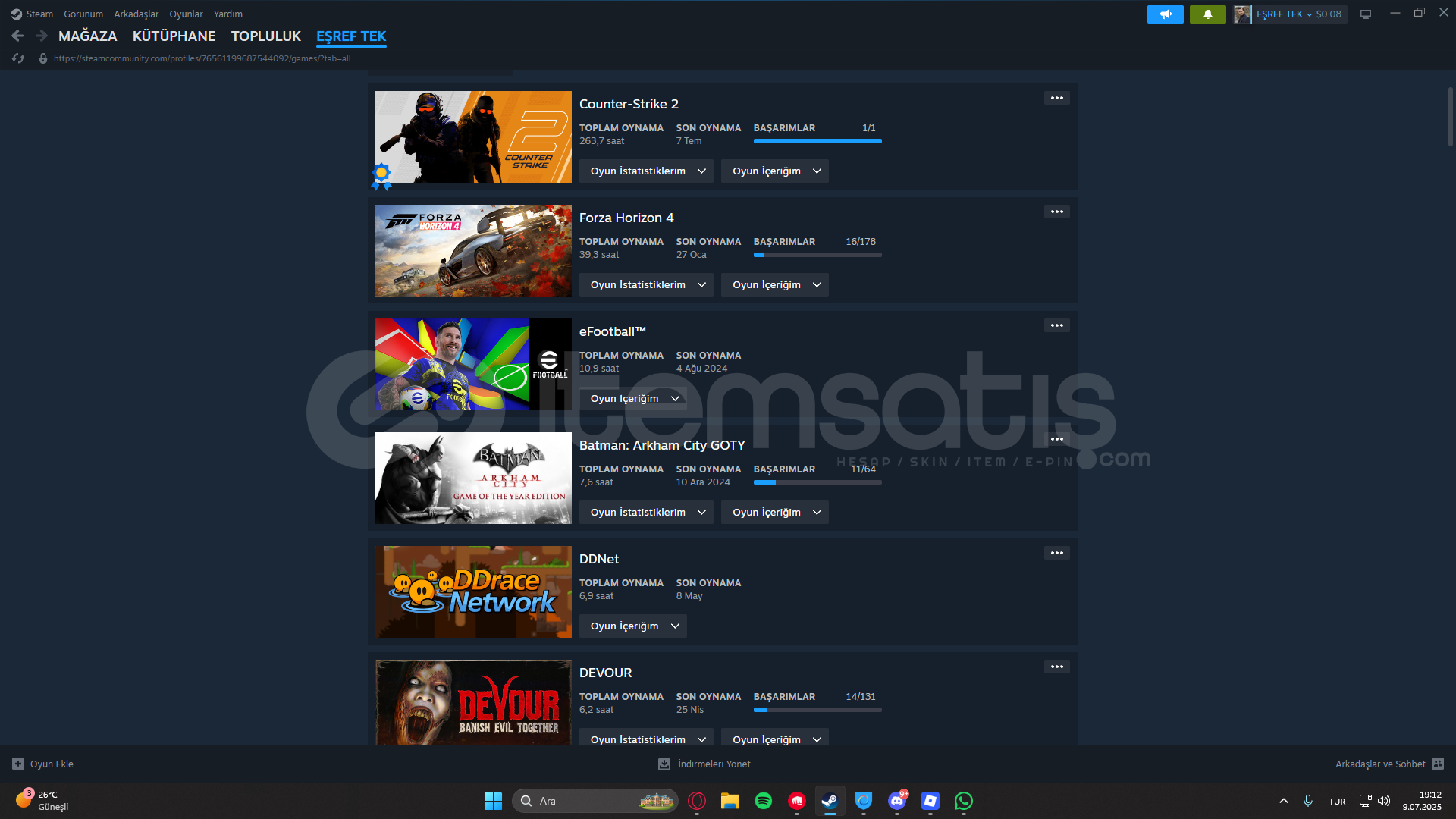
Task: Click the Roblox taskbar icon
Action: point(930,801)
